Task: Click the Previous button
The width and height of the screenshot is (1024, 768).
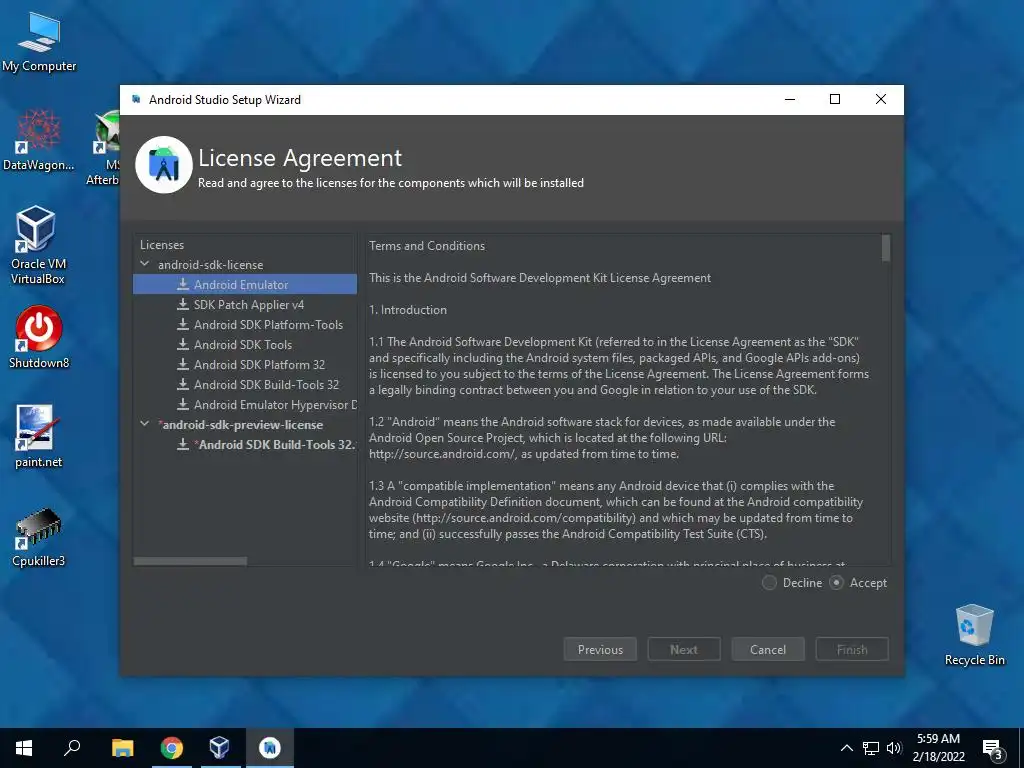Action: (x=600, y=649)
